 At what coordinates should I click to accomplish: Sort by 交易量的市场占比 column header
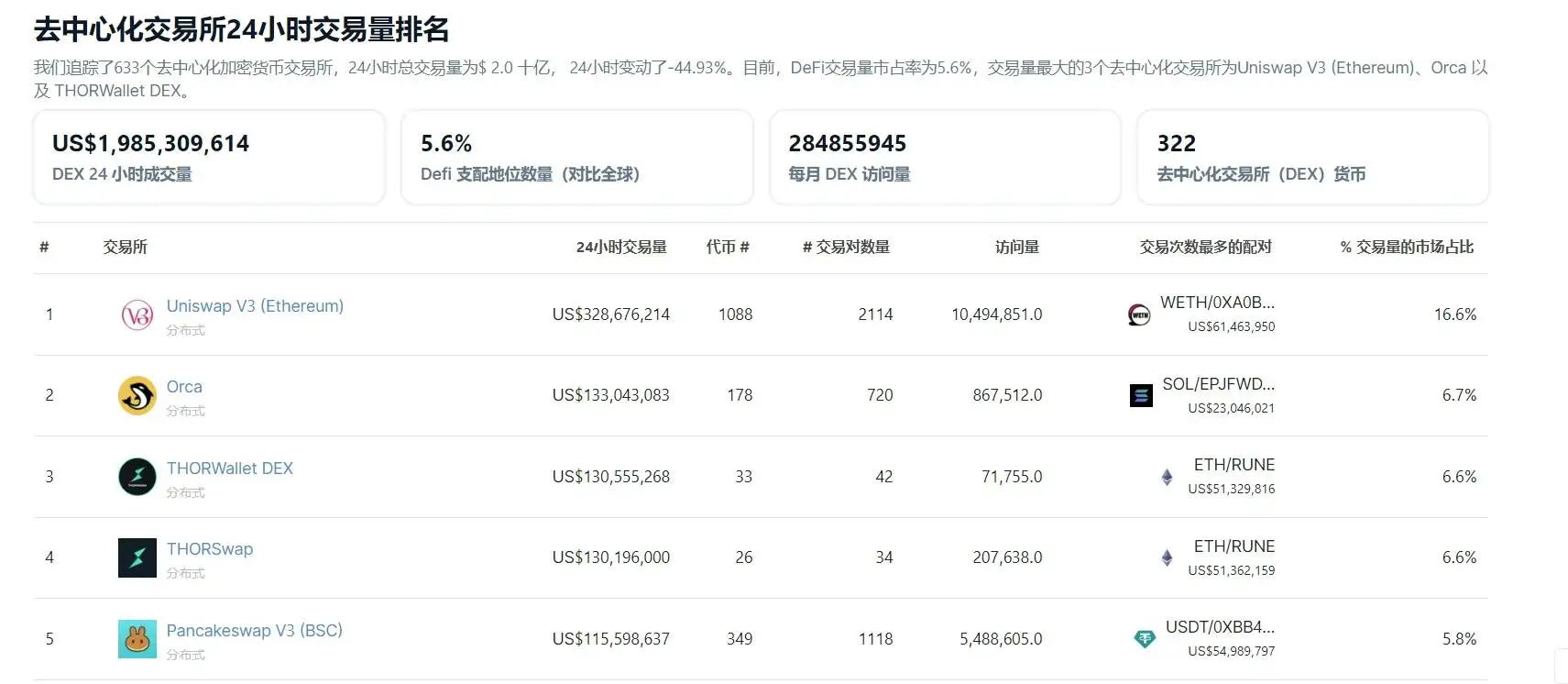tap(1407, 248)
